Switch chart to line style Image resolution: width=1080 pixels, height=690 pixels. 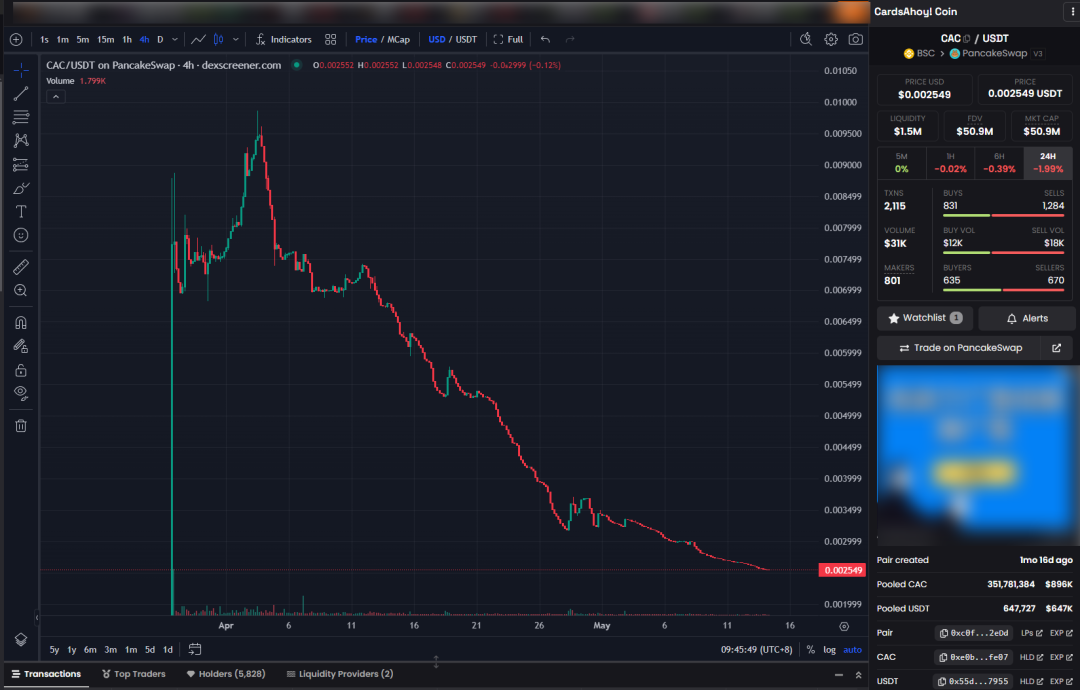[198, 39]
